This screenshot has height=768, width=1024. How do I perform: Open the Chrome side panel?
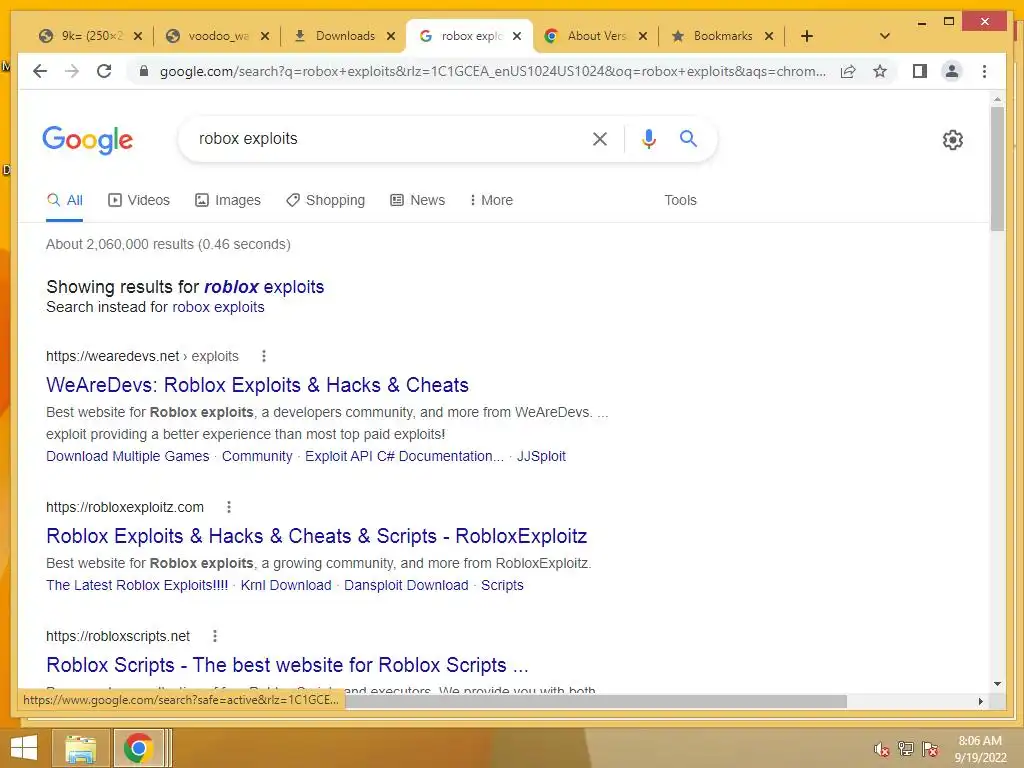coord(920,71)
